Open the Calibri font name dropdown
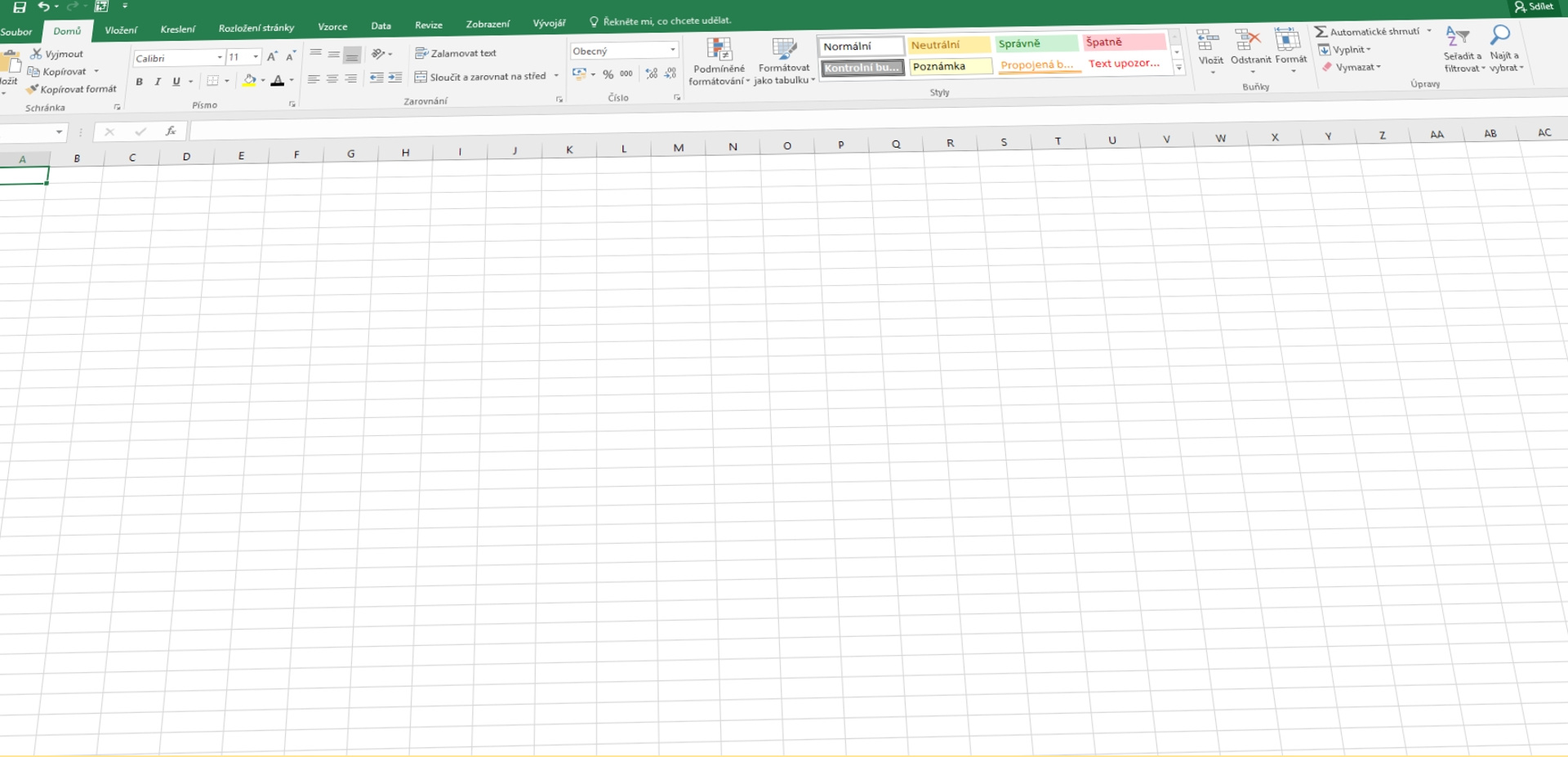The width and height of the screenshot is (1568, 757). (220, 57)
